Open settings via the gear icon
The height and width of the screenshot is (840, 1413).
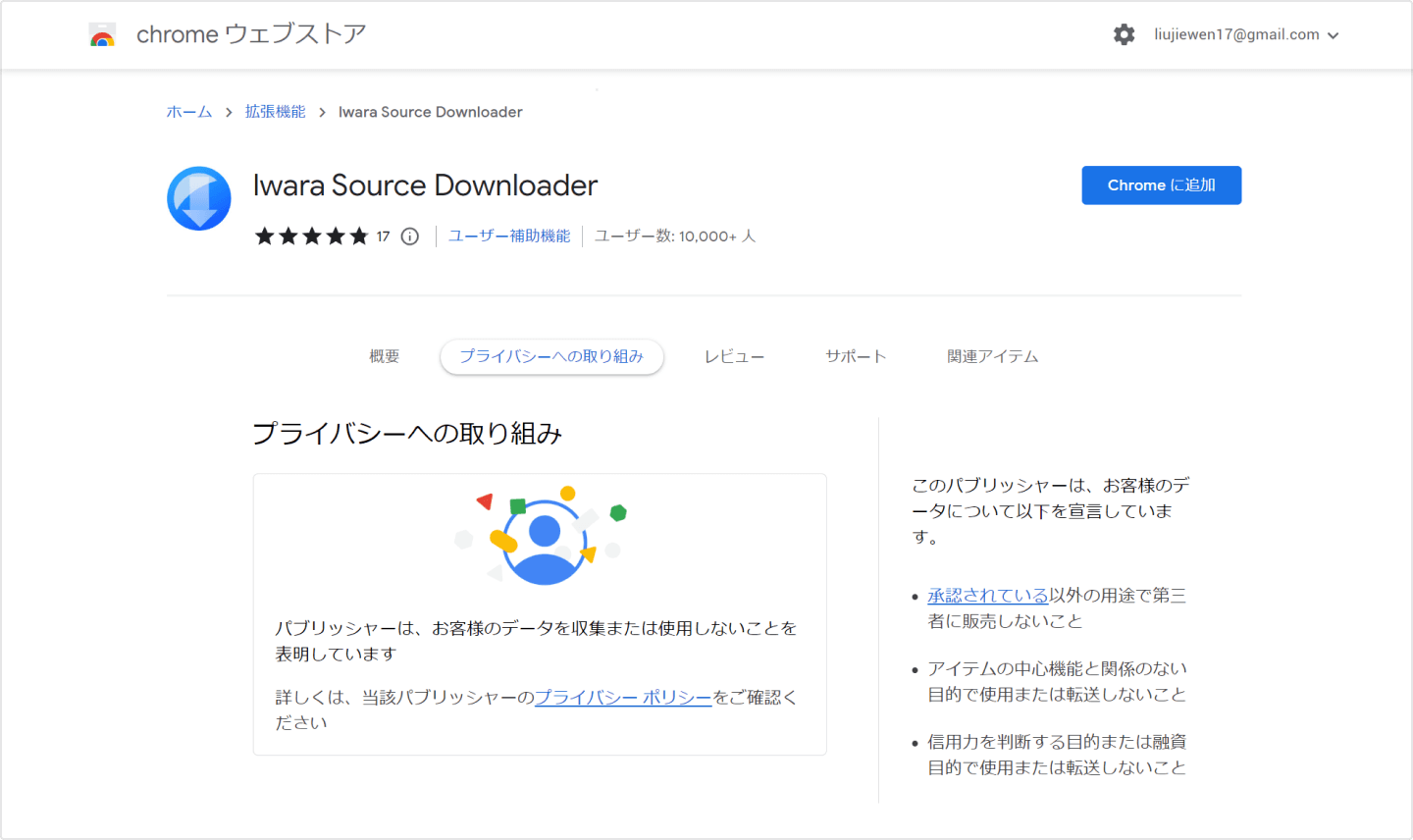(x=1124, y=34)
